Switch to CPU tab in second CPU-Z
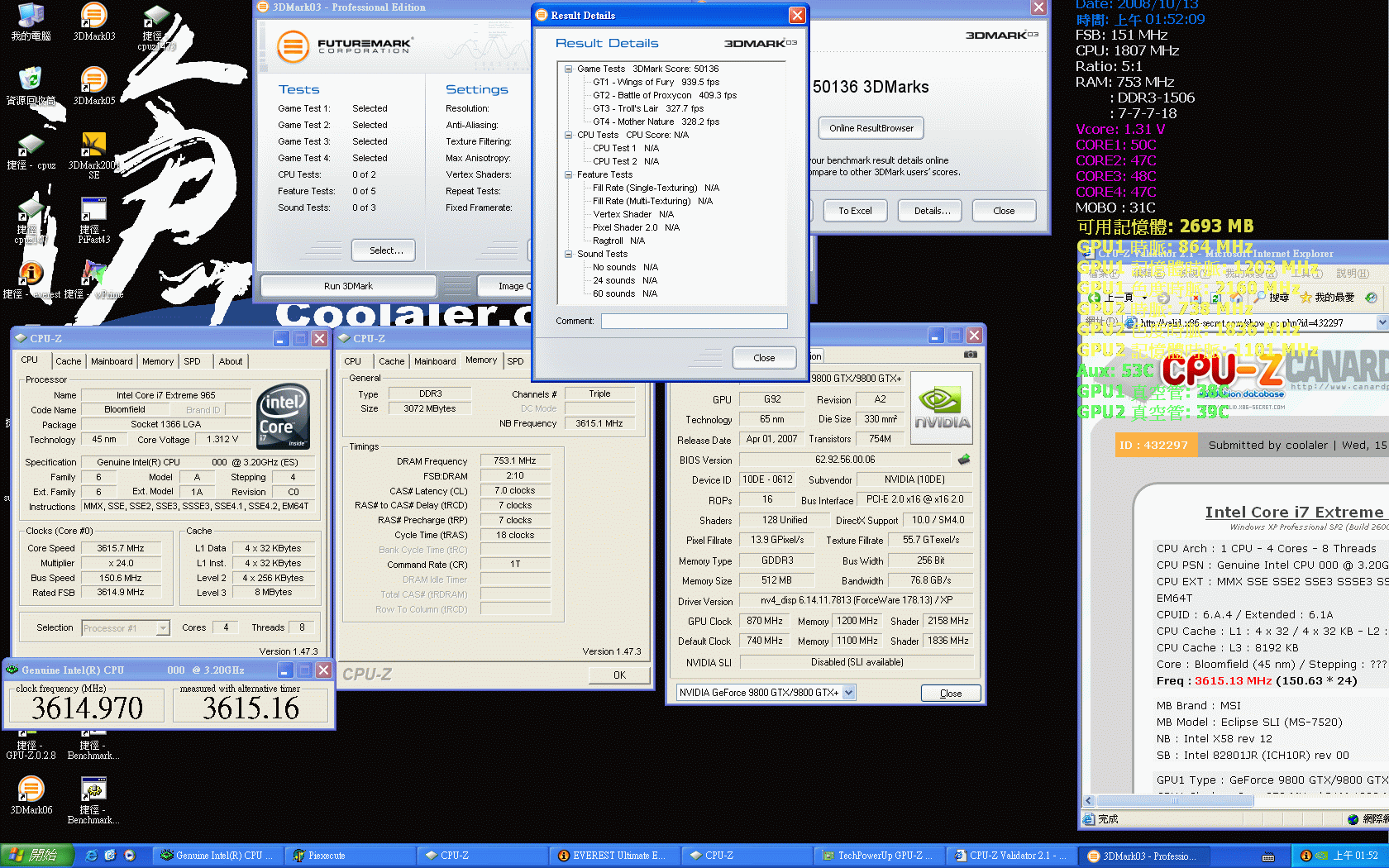 (353, 361)
